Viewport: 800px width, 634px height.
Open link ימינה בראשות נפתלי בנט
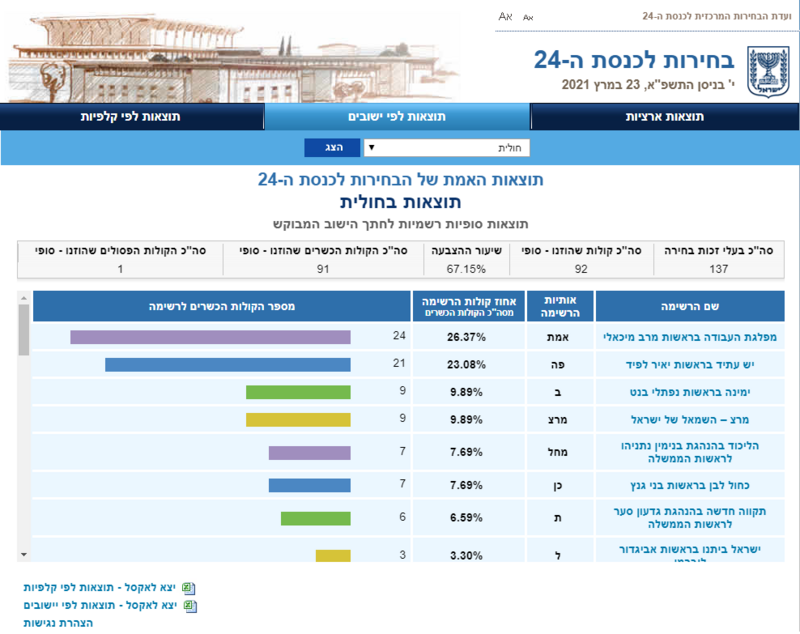click(x=690, y=392)
